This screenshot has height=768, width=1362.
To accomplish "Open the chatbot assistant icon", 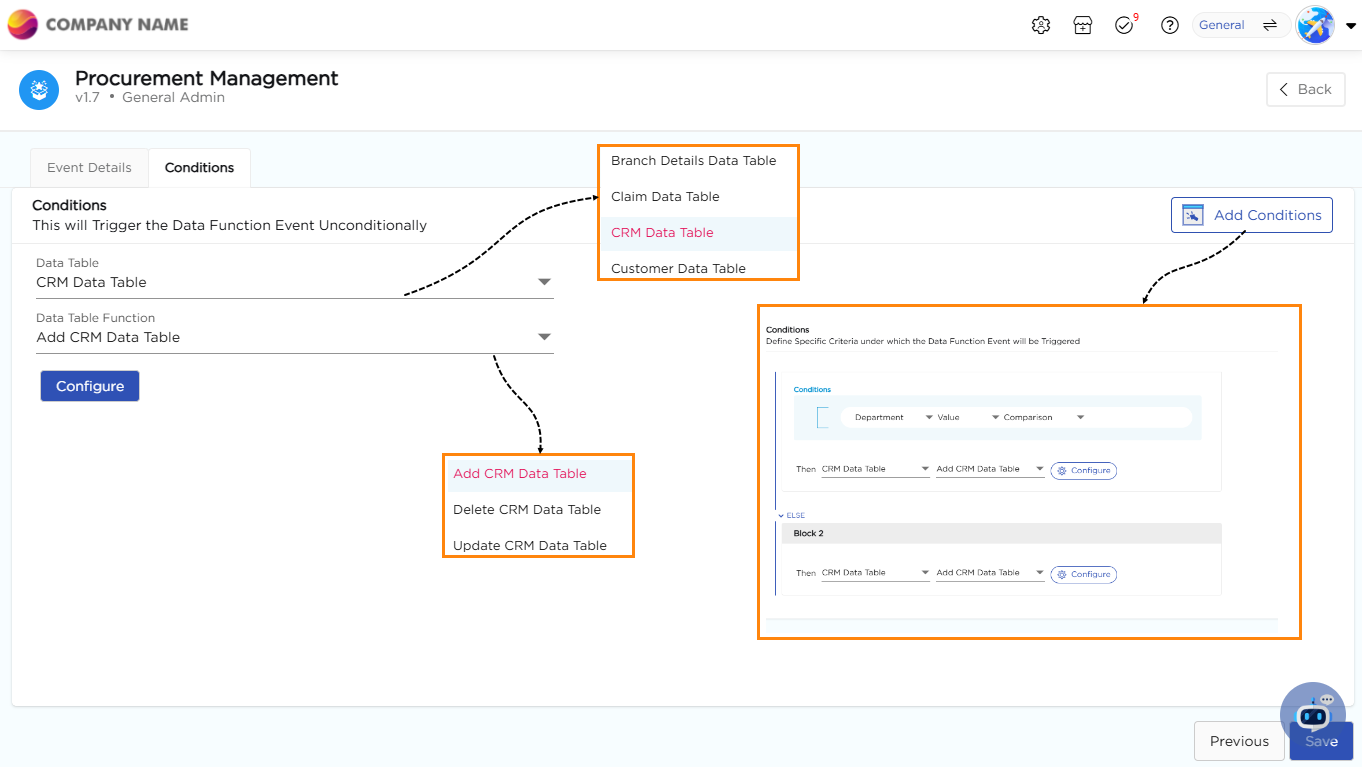I will 1312,712.
